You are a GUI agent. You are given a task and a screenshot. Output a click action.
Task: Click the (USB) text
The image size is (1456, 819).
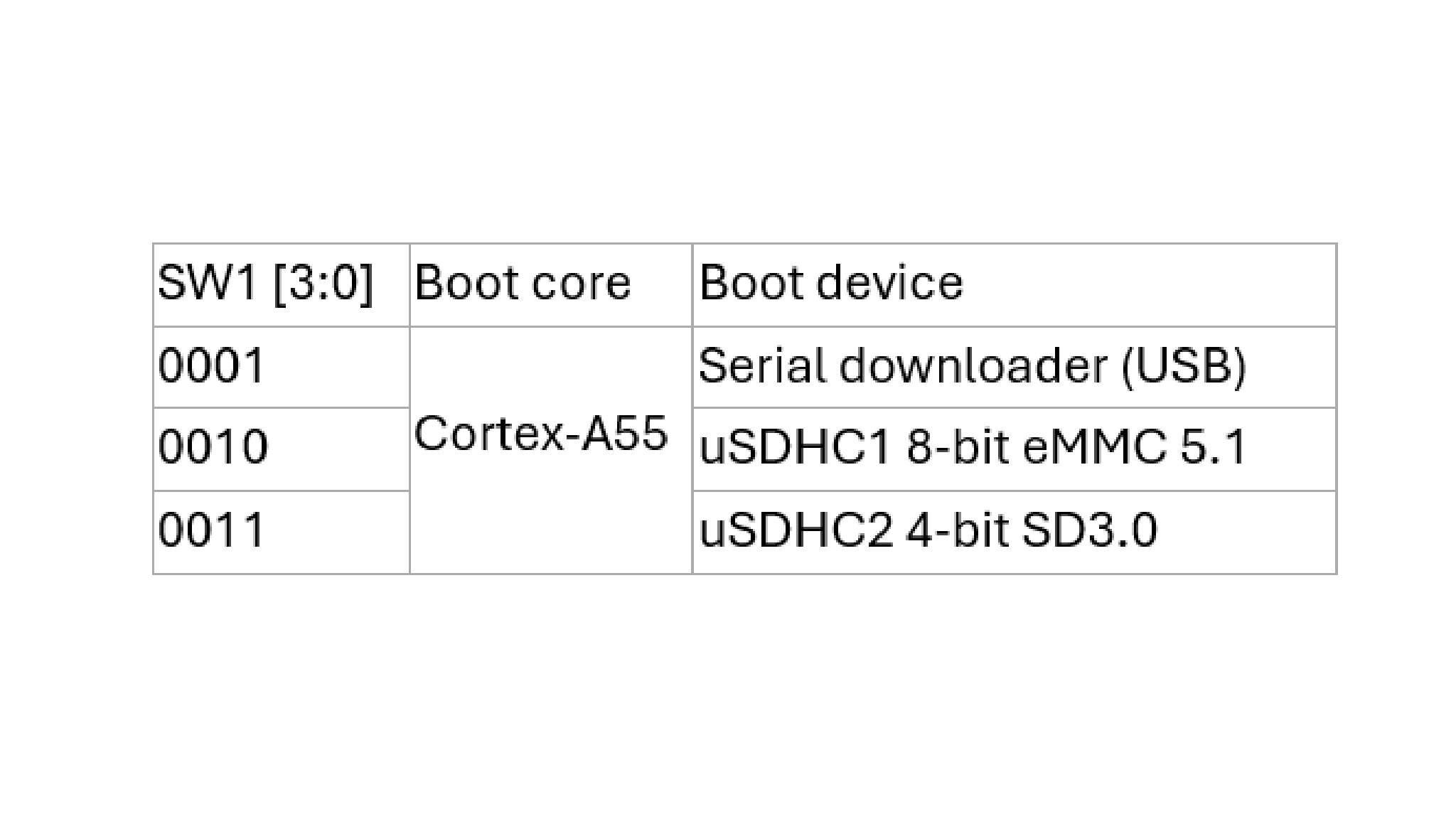click(x=1184, y=367)
